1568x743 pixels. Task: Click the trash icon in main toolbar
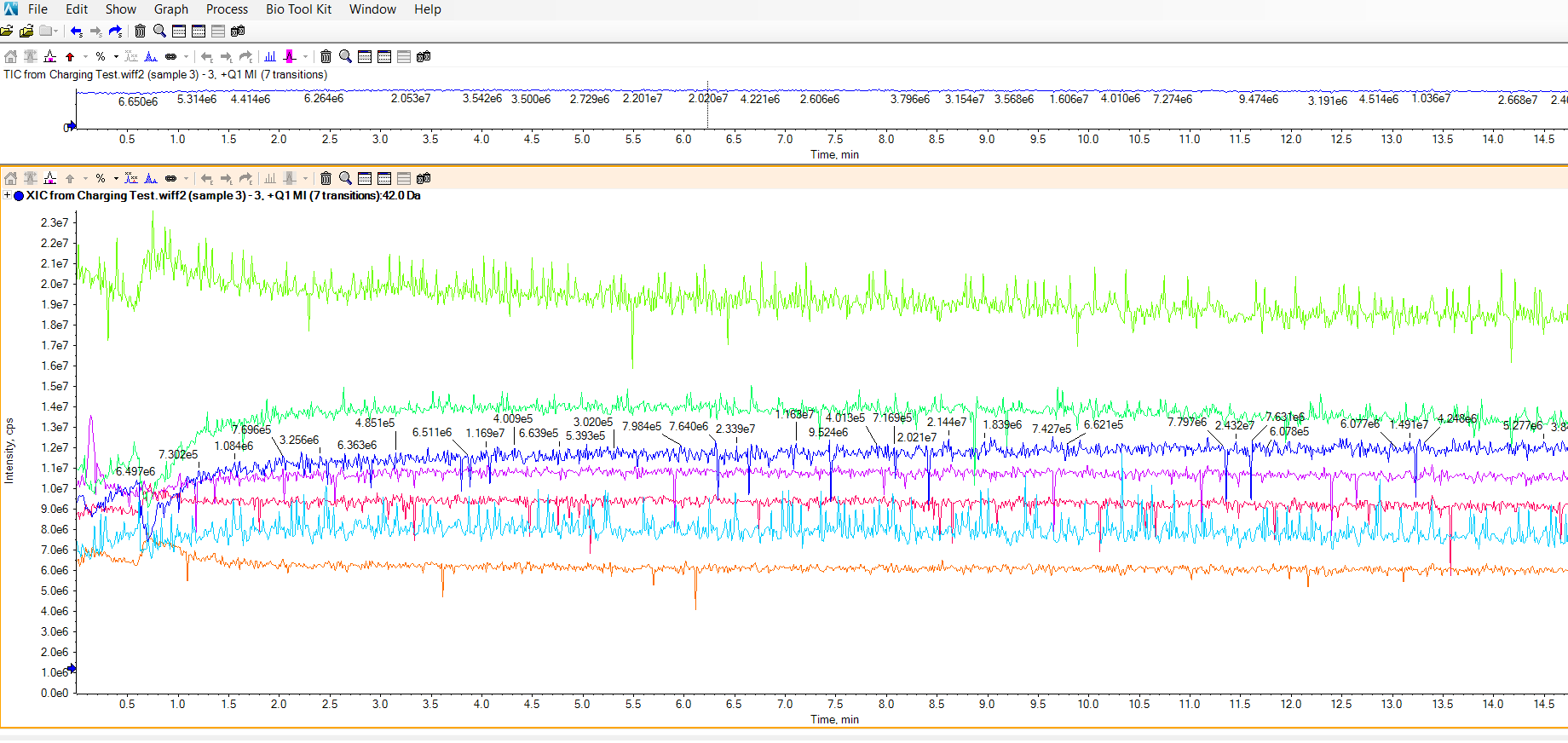pos(140,32)
